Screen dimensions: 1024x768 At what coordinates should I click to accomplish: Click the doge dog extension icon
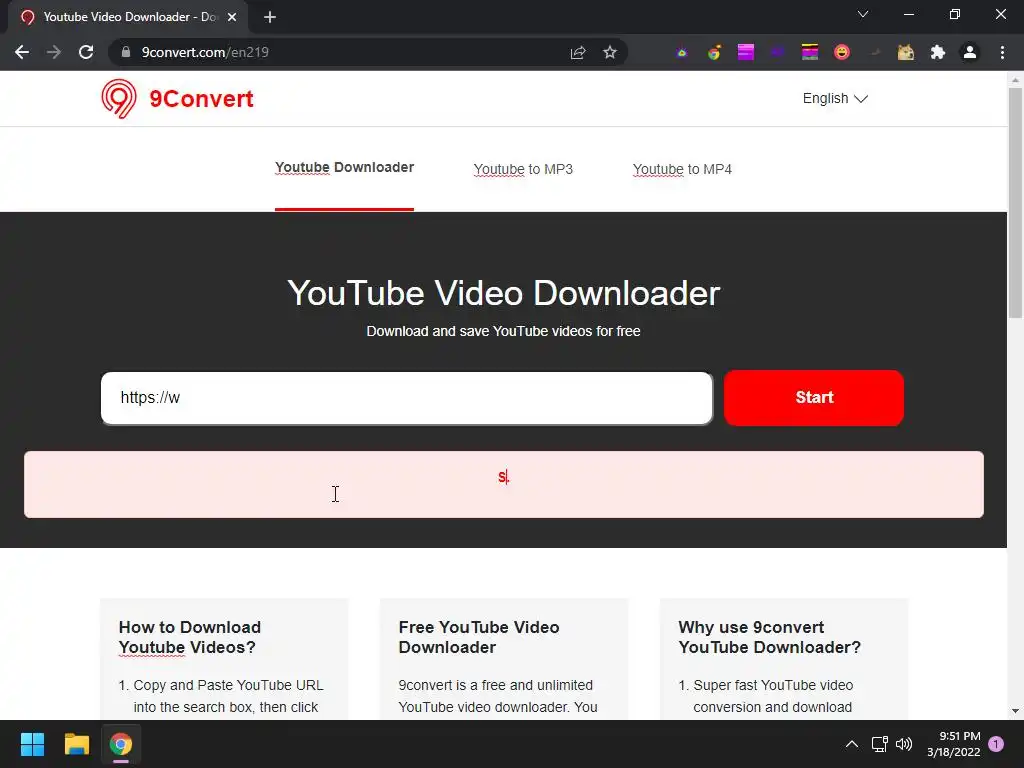(906, 52)
